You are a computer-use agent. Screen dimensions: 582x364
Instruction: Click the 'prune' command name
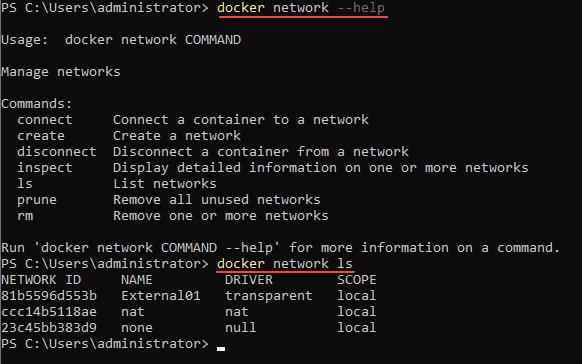(x=37, y=200)
